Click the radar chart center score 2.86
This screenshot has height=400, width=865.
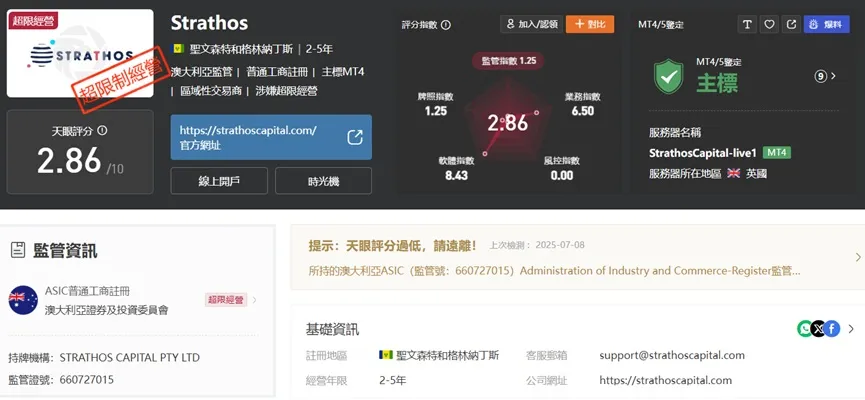point(508,123)
